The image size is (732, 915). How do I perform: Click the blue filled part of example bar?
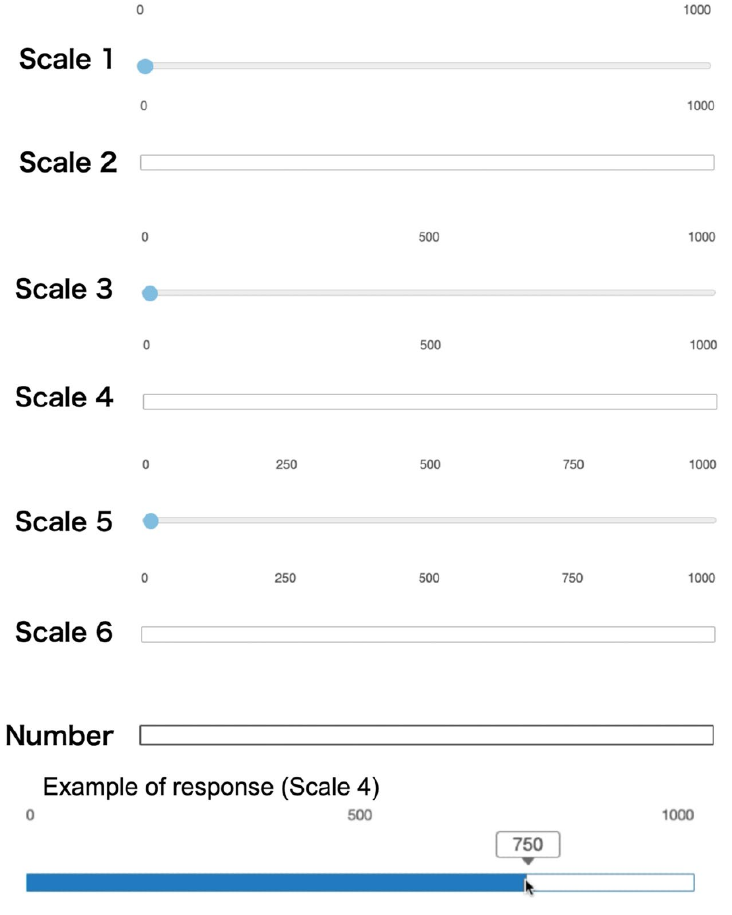pyautogui.click(x=276, y=883)
